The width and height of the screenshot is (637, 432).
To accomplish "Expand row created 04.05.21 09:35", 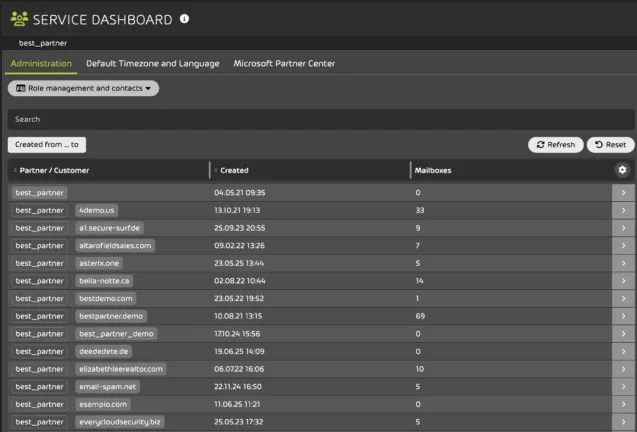I will click(623, 193).
